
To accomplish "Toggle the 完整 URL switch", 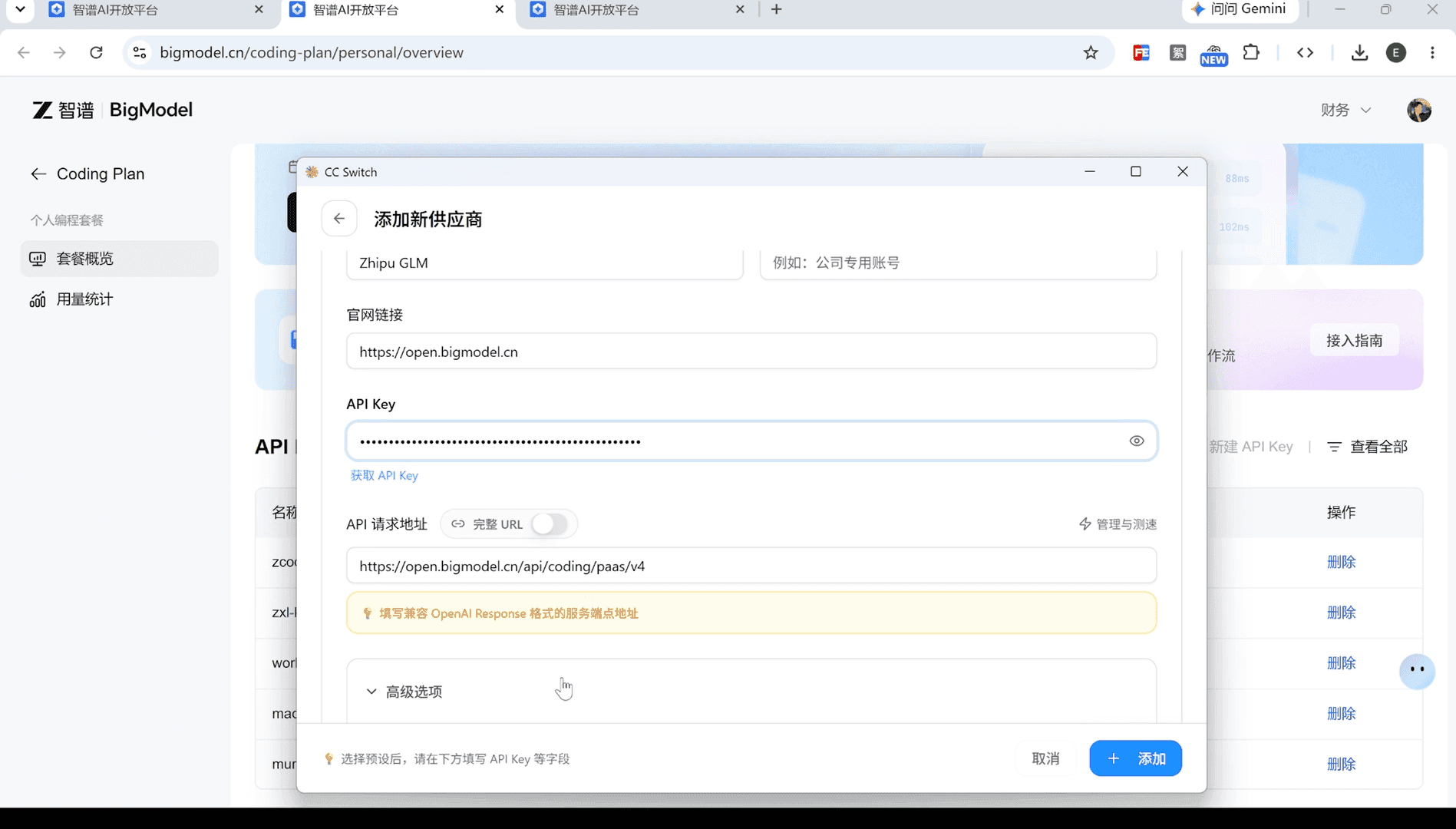I will tap(550, 524).
